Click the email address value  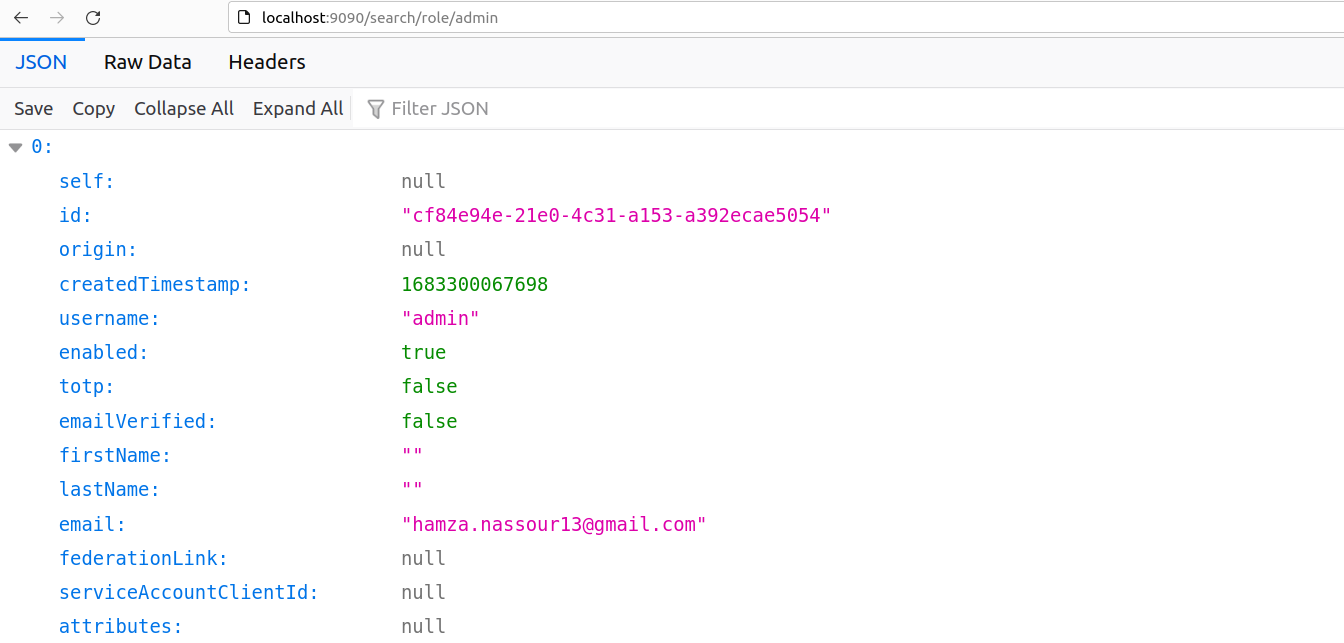(554, 523)
